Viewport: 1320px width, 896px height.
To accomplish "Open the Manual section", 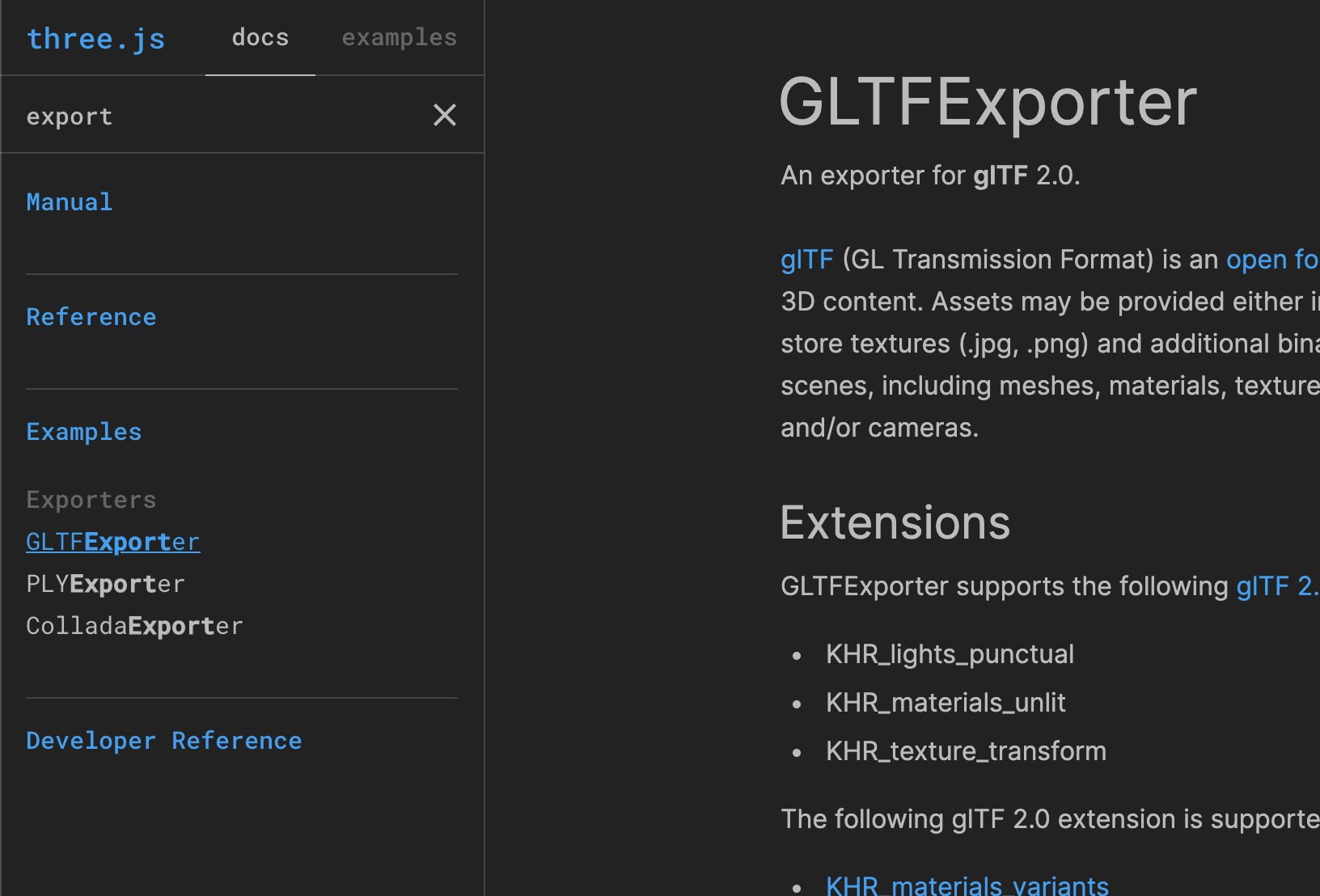I will click(69, 201).
